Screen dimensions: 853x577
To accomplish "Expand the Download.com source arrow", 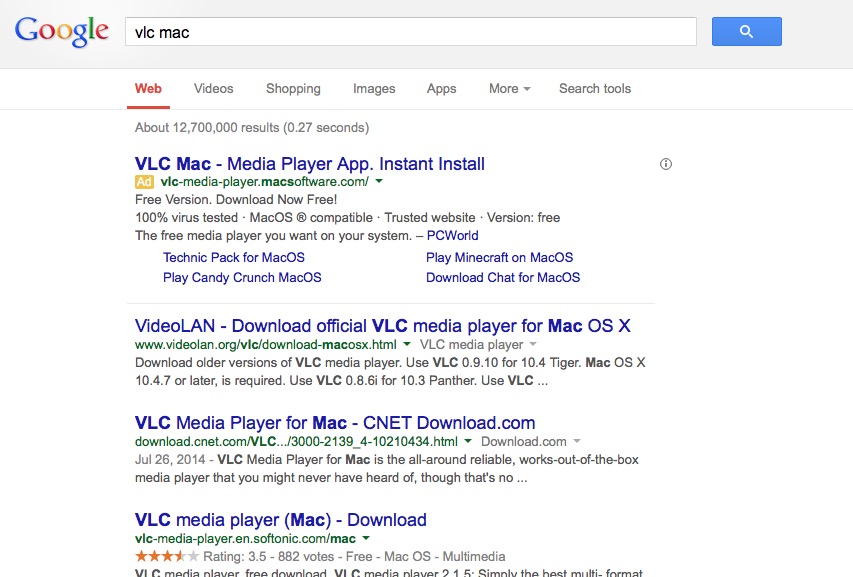I will point(577,441).
